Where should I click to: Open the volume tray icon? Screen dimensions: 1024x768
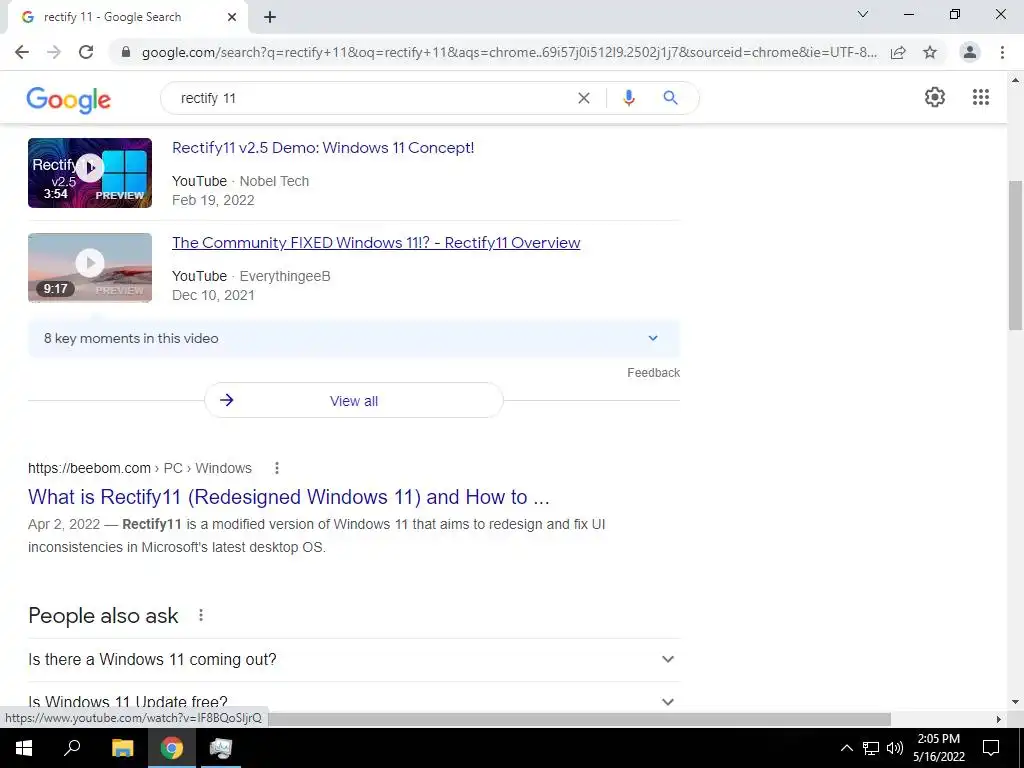[x=895, y=748]
